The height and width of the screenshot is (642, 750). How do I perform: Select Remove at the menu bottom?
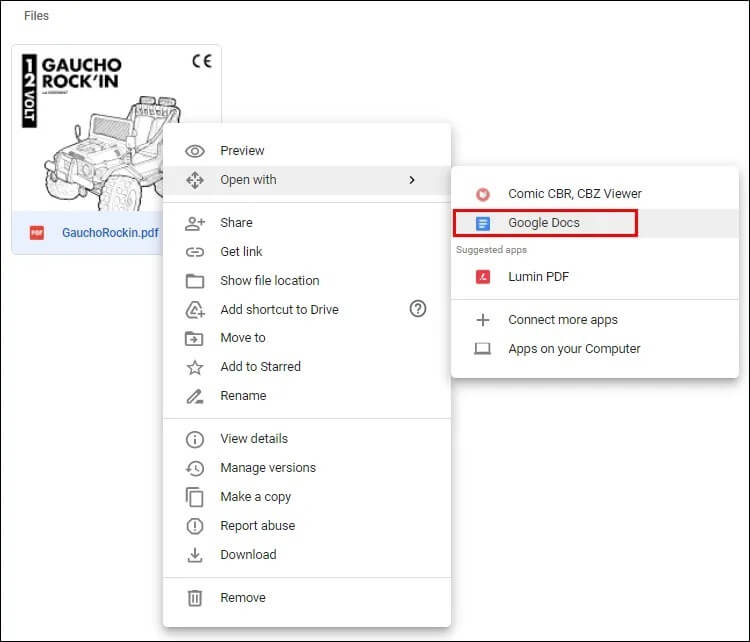click(307, 598)
